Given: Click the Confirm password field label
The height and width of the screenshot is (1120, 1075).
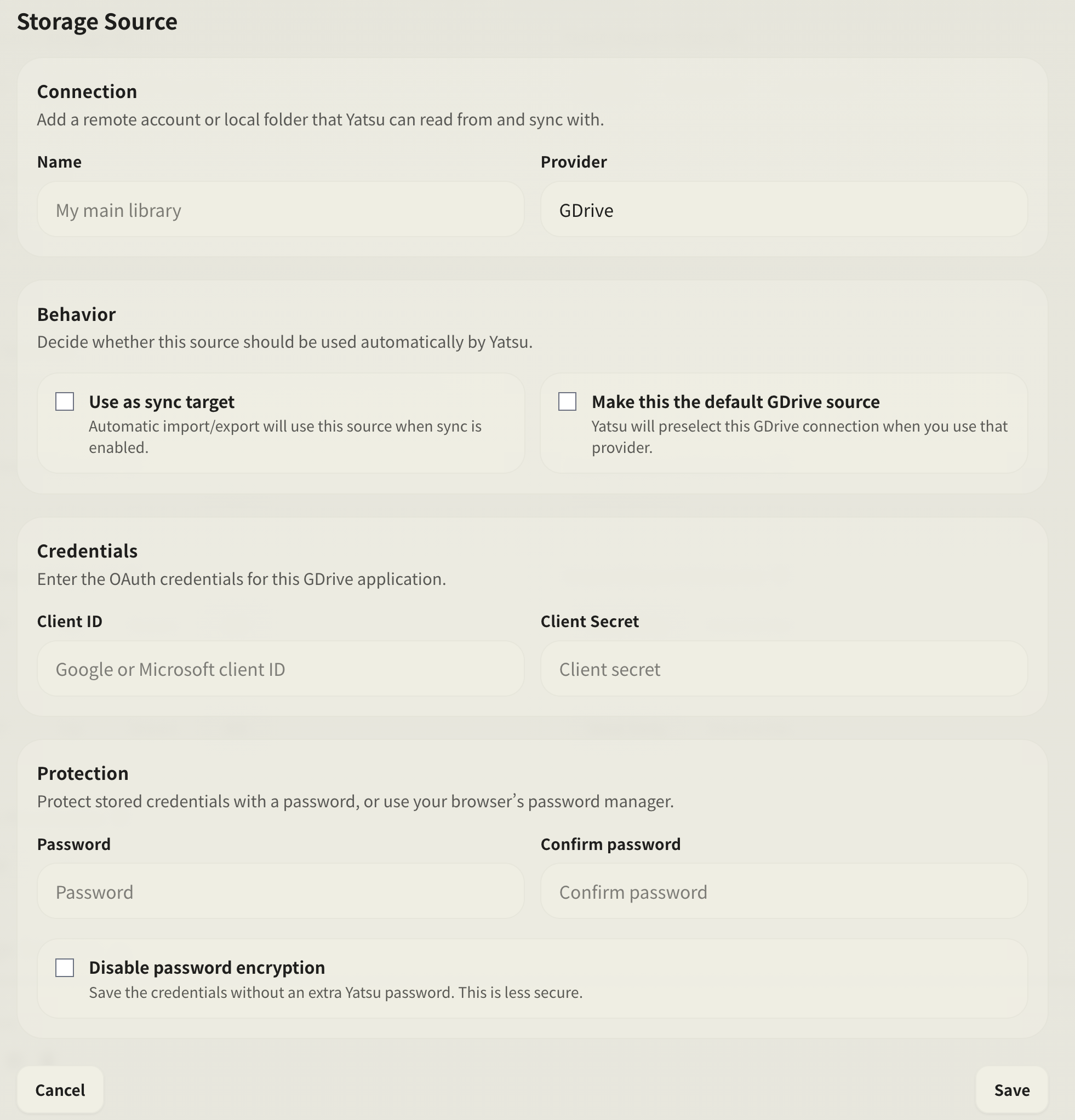Looking at the screenshot, I should coord(610,844).
